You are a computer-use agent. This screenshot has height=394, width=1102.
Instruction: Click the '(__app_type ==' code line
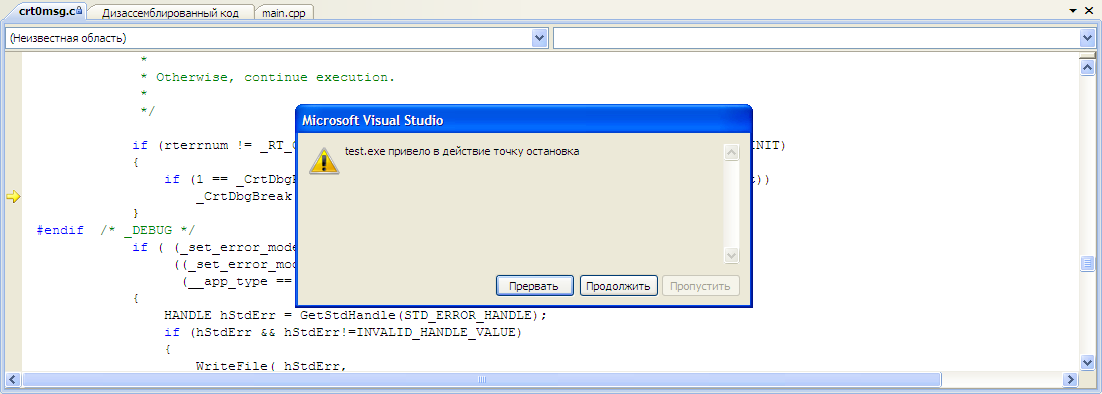[238, 281]
